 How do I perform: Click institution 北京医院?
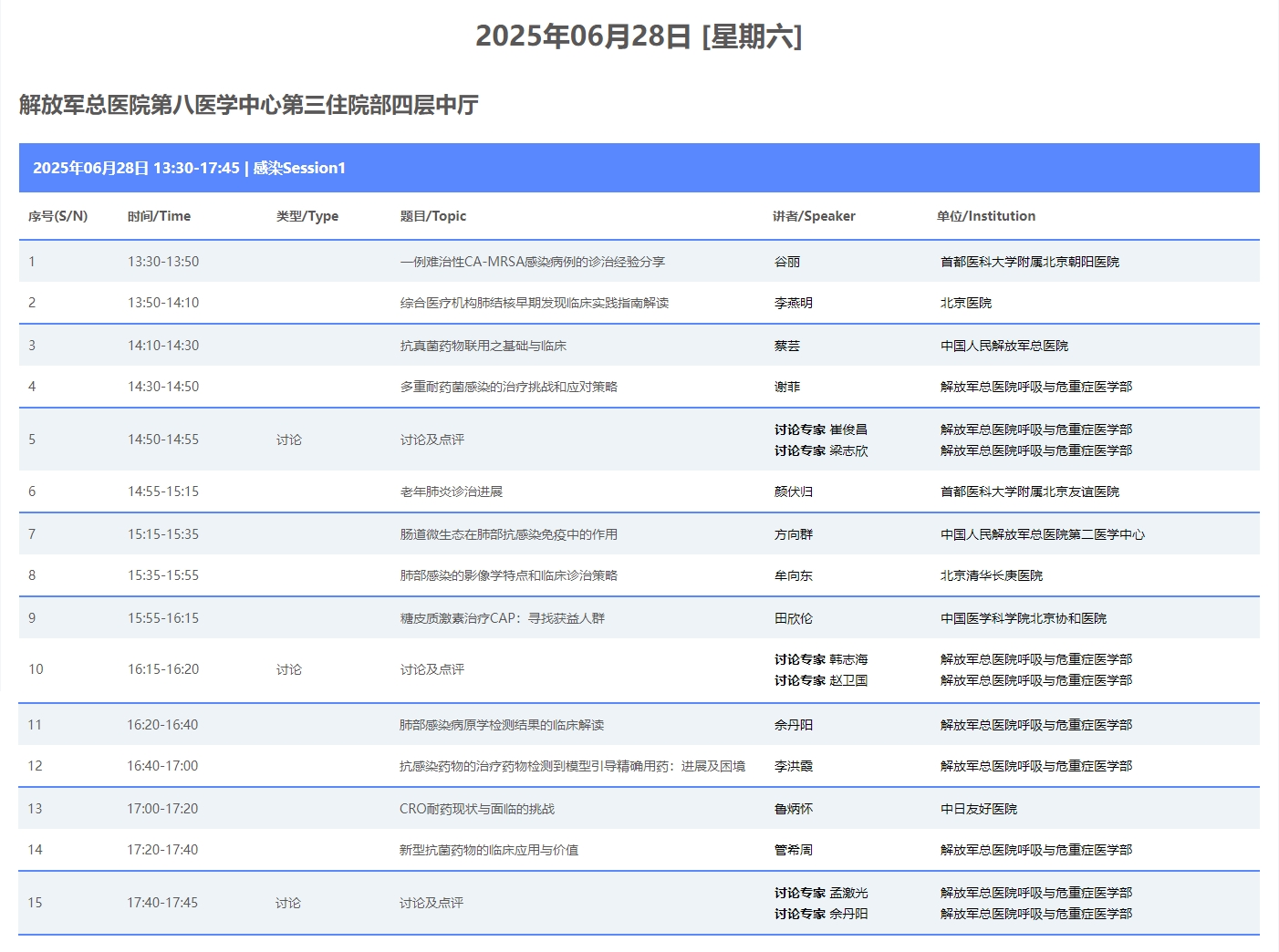click(x=966, y=303)
